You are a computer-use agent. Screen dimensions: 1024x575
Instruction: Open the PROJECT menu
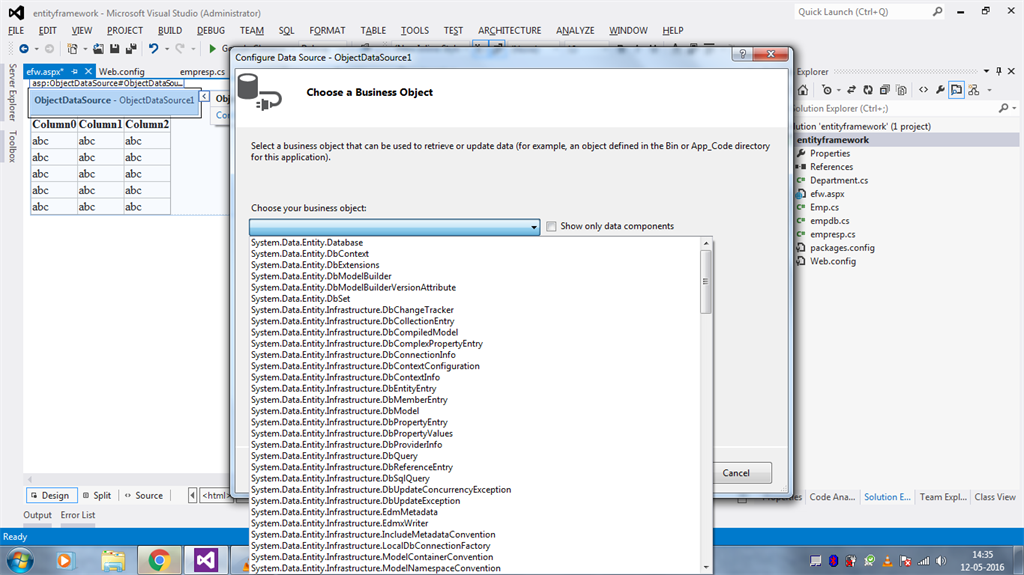[x=125, y=31]
